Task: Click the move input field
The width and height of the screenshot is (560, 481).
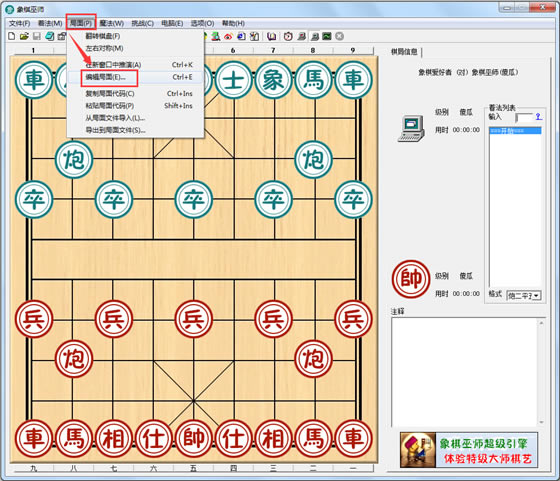Action: click(x=524, y=117)
